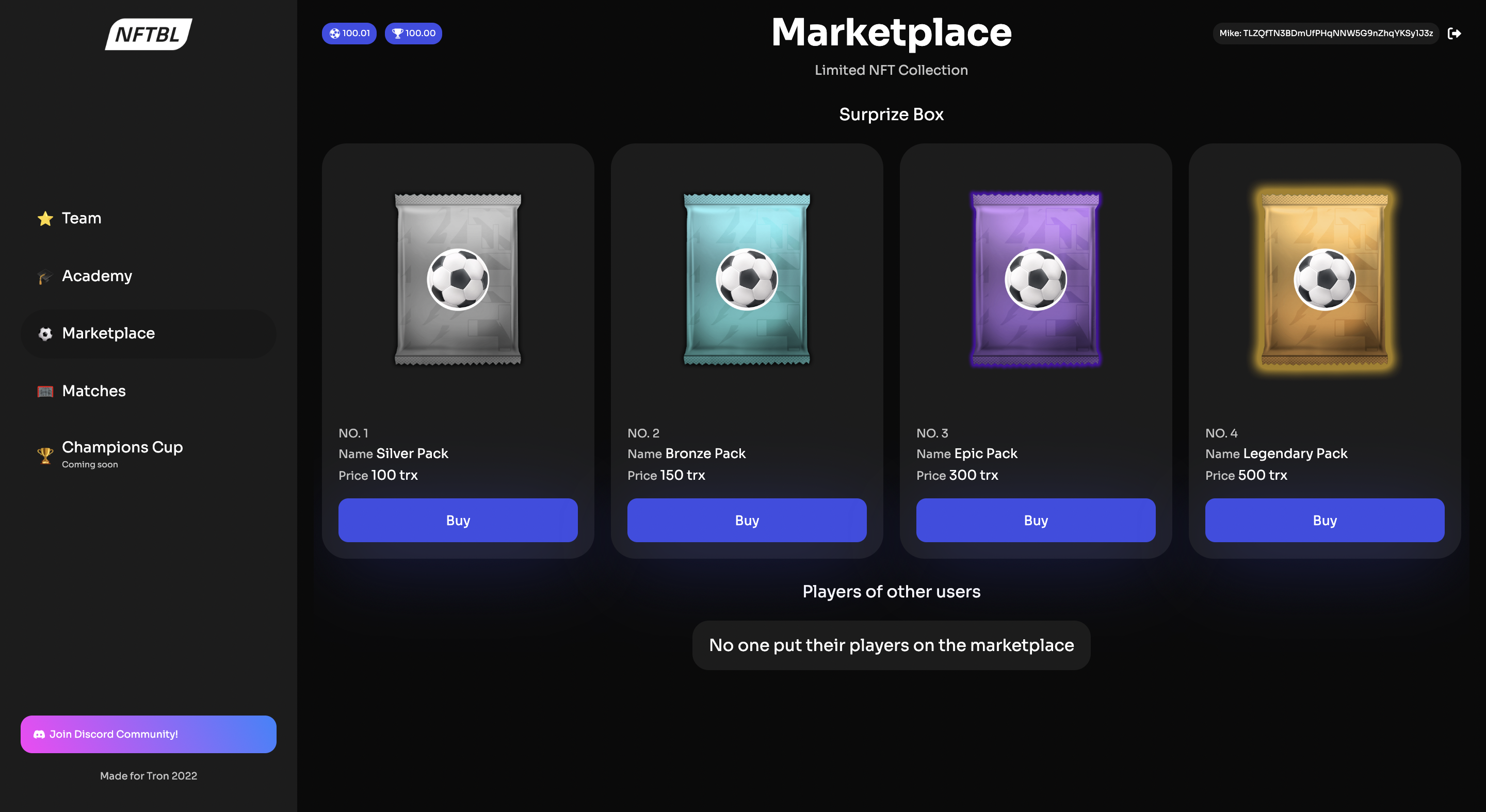Open Matches using the goal net icon
This screenshot has width=1486, height=812.
click(45, 391)
